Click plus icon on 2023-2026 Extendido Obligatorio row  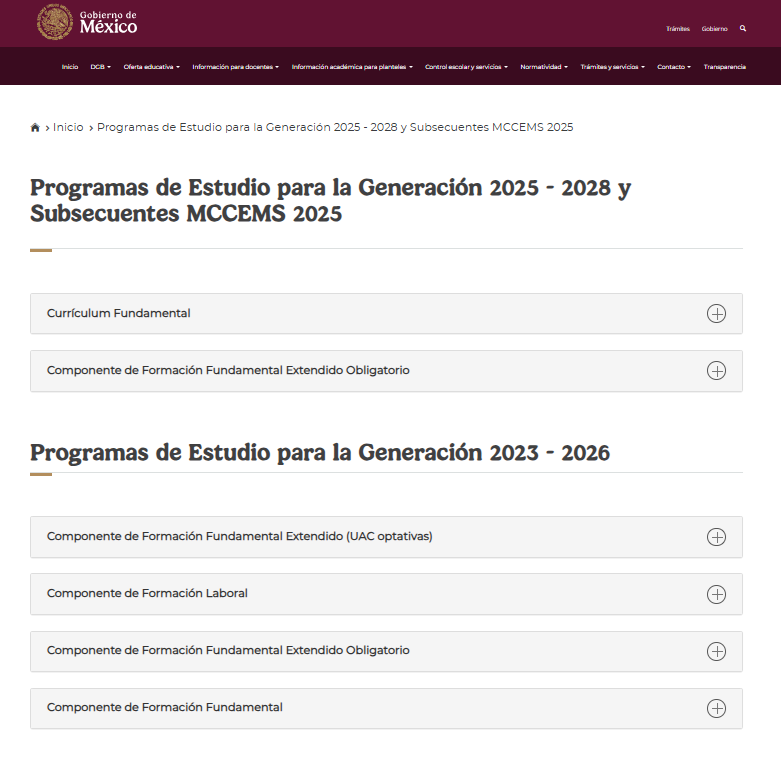pos(716,651)
